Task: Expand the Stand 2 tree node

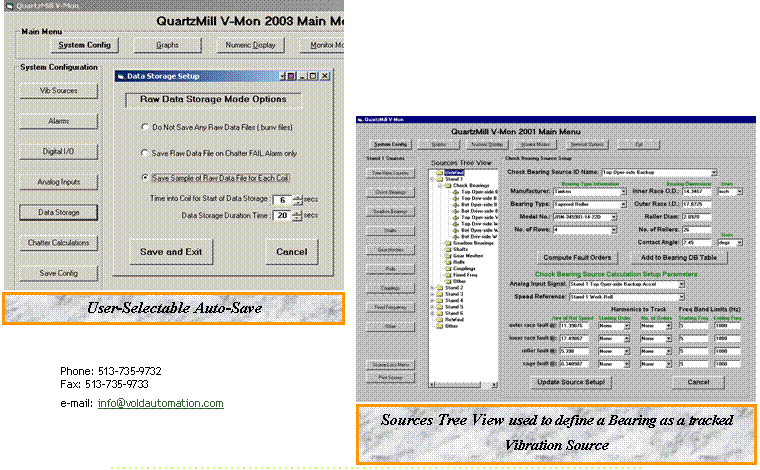Action: click(x=433, y=287)
